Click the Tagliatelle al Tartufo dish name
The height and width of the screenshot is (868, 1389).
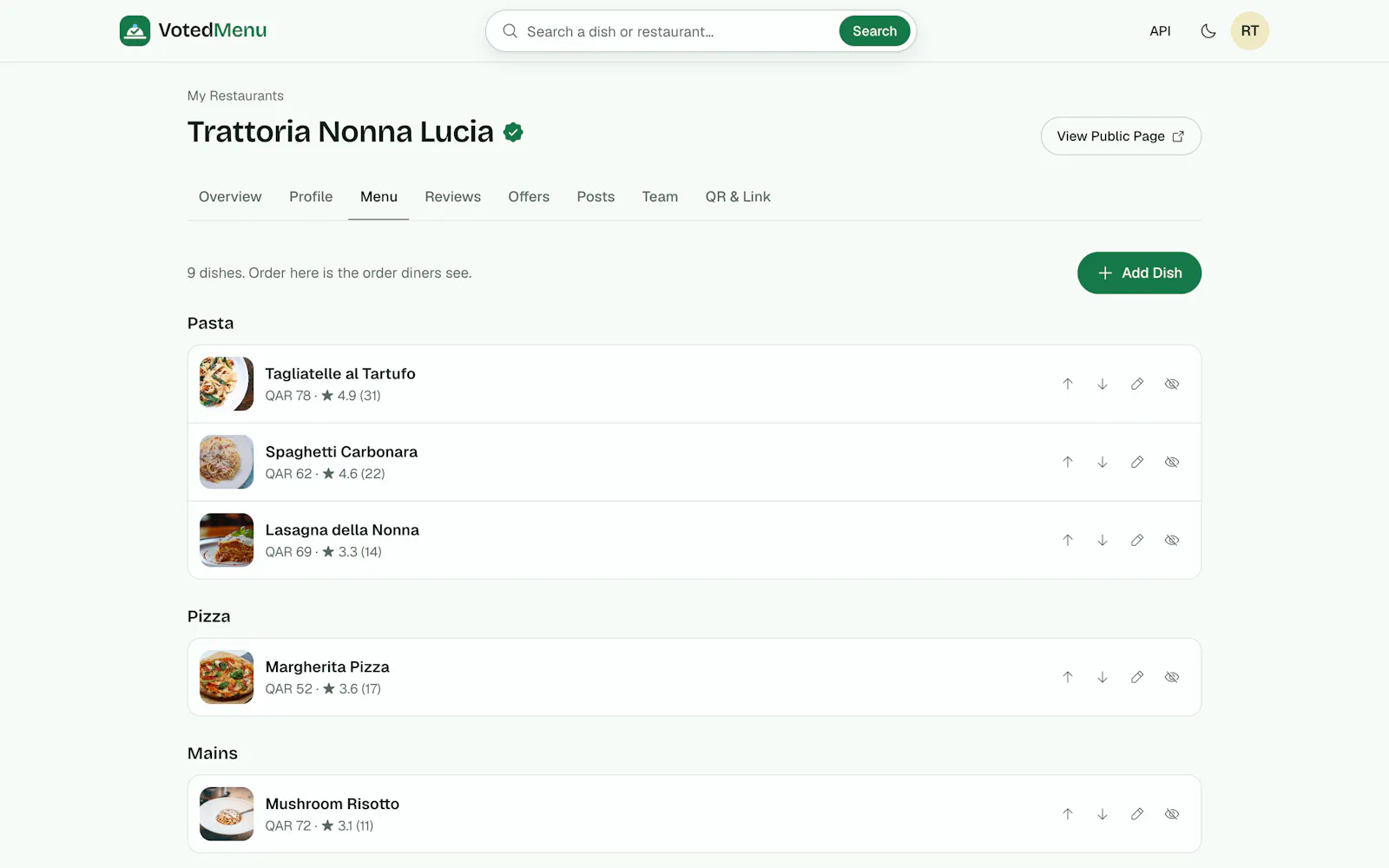click(340, 374)
